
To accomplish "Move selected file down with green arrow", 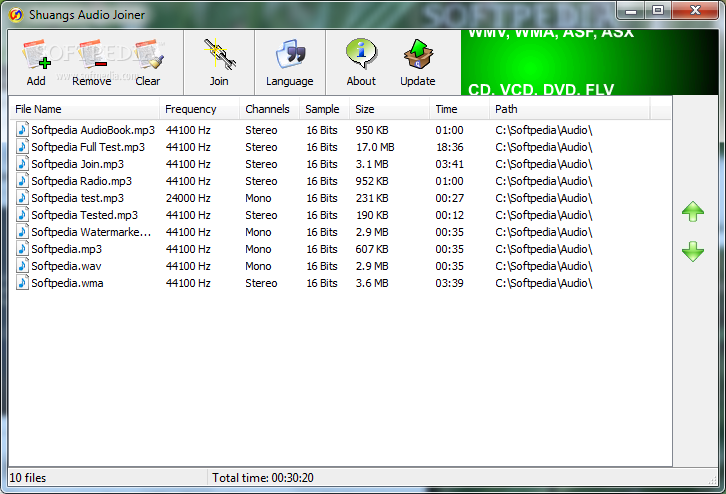I will (x=693, y=251).
